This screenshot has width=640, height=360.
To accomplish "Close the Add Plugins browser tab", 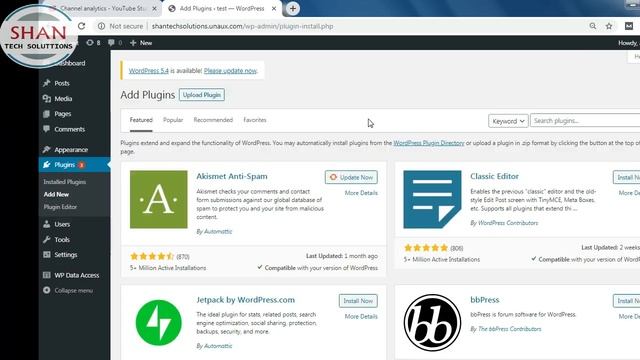I will click(274, 9).
